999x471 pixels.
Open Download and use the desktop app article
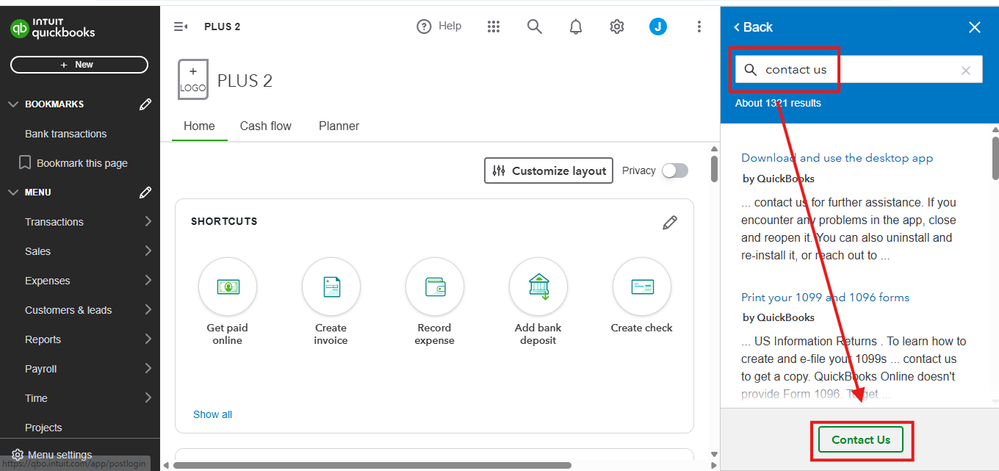tap(837, 158)
